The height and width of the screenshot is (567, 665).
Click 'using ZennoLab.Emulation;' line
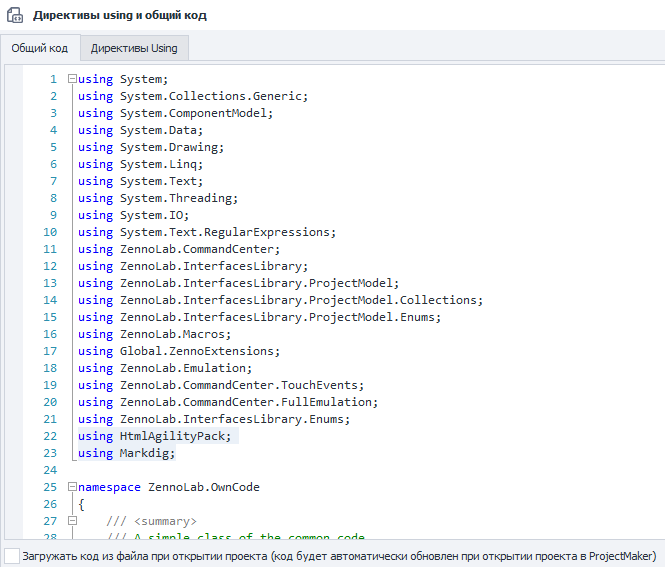pos(165,368)
